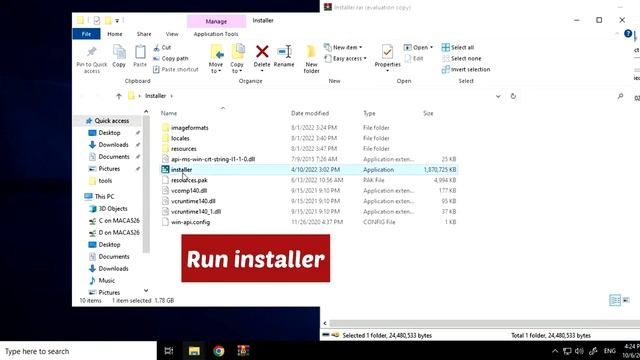This screenshot has height=360, width=640.
Task: Open Music in navigation pane
Action: [102, 280]
